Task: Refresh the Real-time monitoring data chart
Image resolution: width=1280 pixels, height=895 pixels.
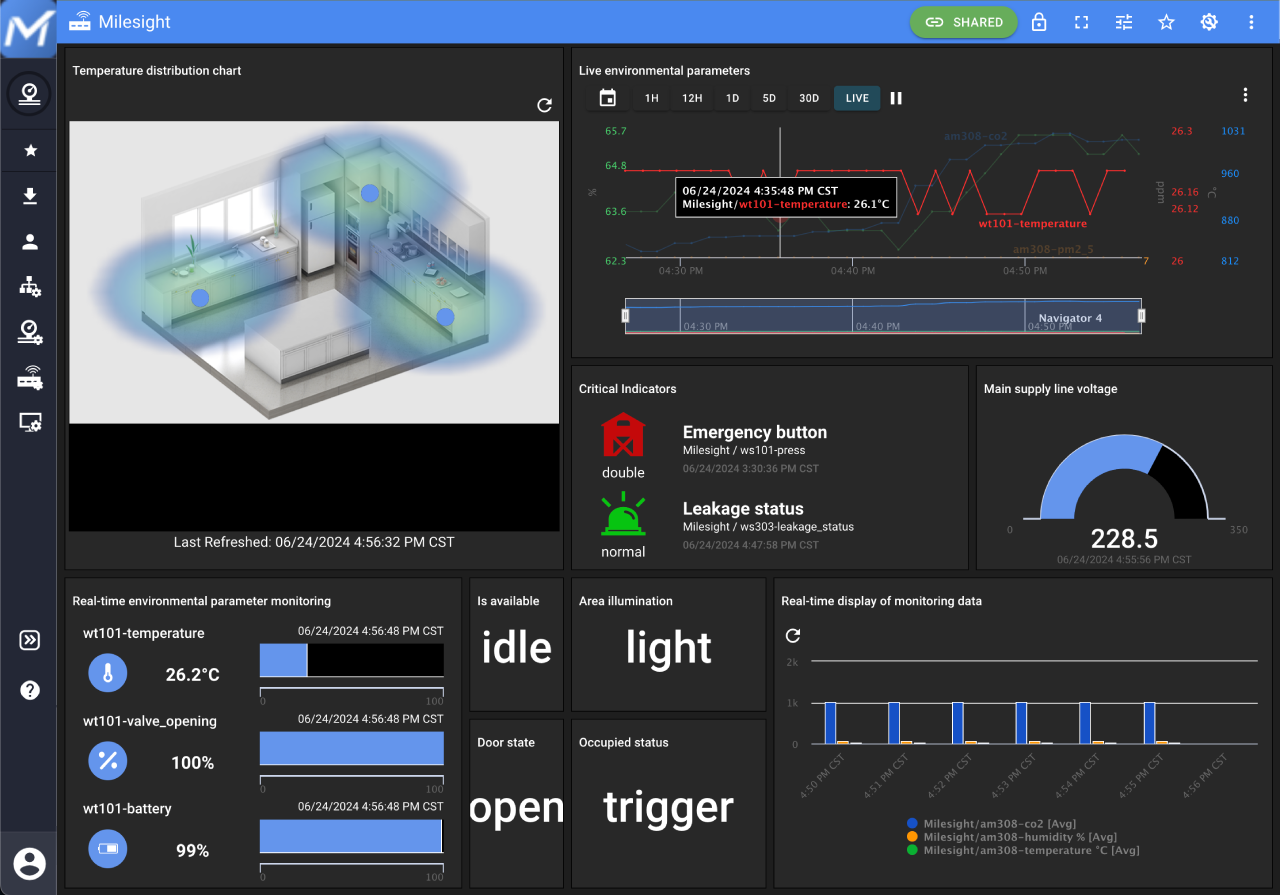Action: 793,635
